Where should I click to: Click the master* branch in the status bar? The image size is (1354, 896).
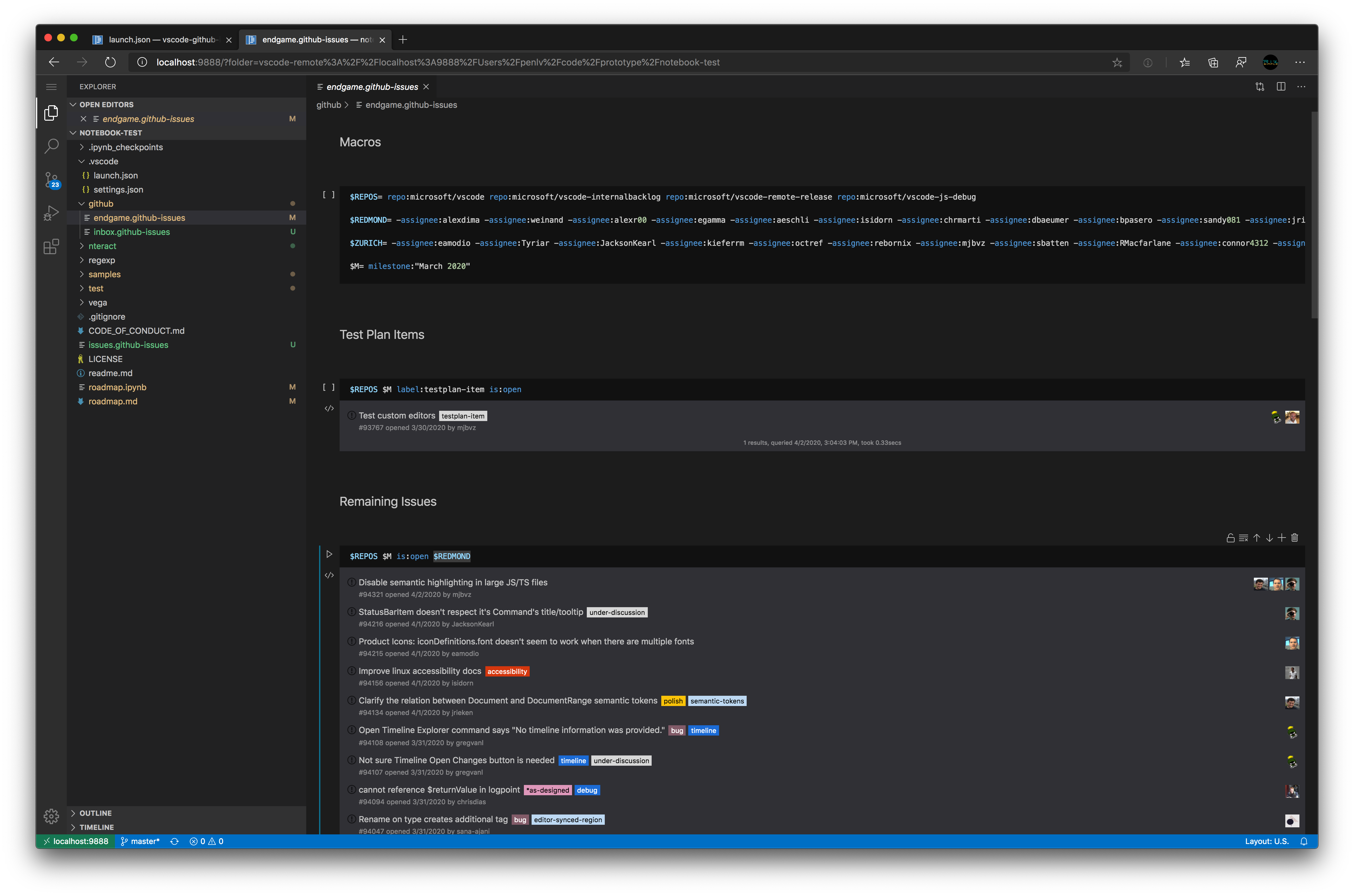(x=141, y=841)
